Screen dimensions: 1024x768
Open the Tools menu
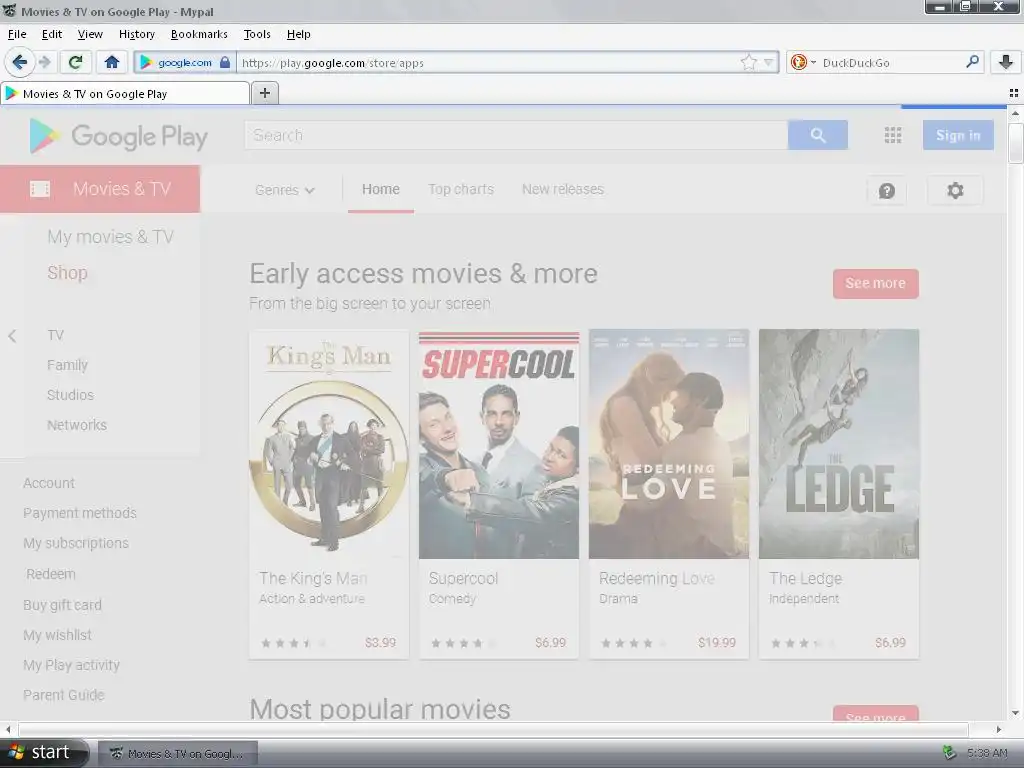(257, 34)
